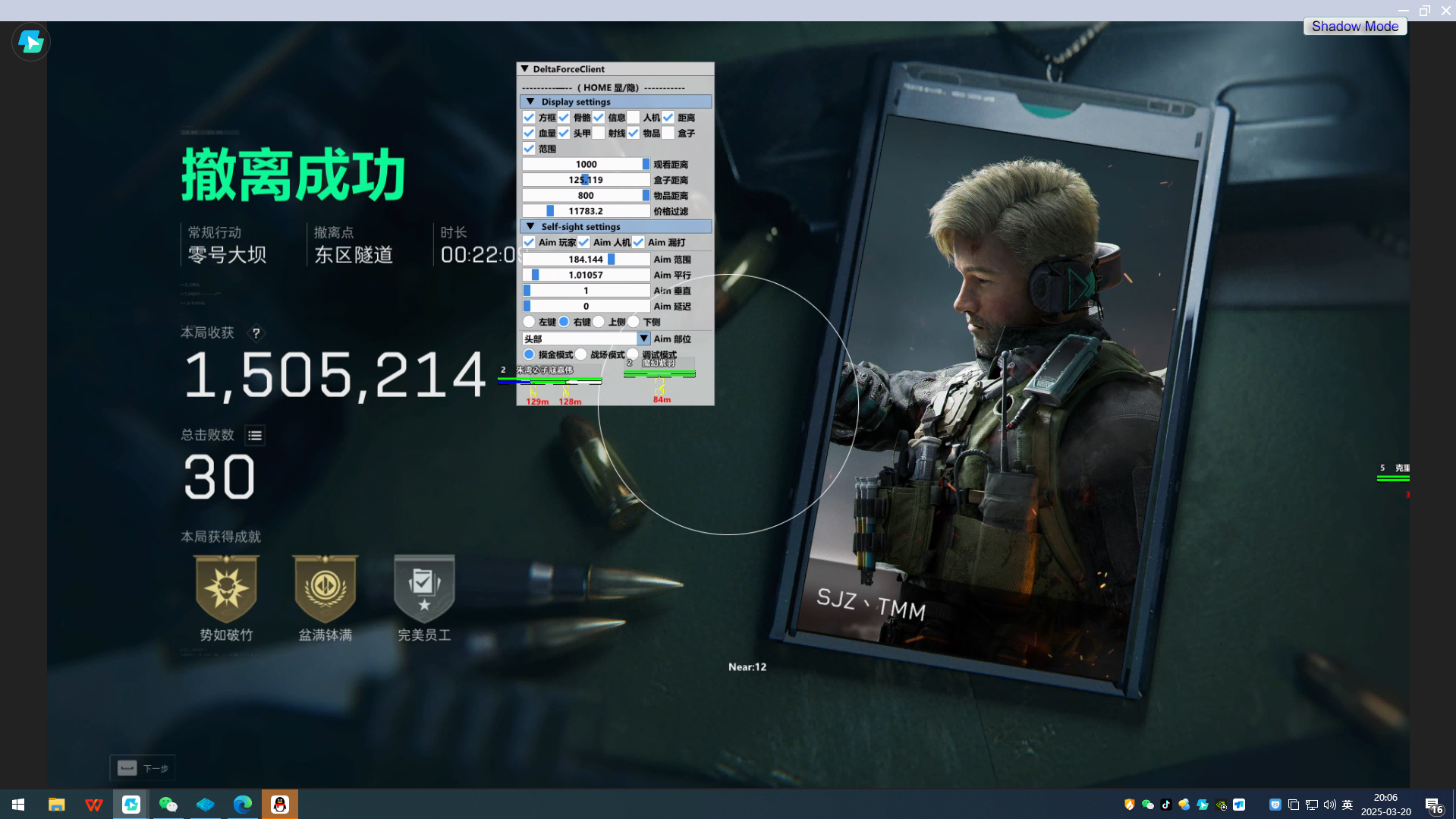The width and height of the screenshot is (1456, 819).
Task: Collapse the Self-sight settings section
Action: [530, 227]
